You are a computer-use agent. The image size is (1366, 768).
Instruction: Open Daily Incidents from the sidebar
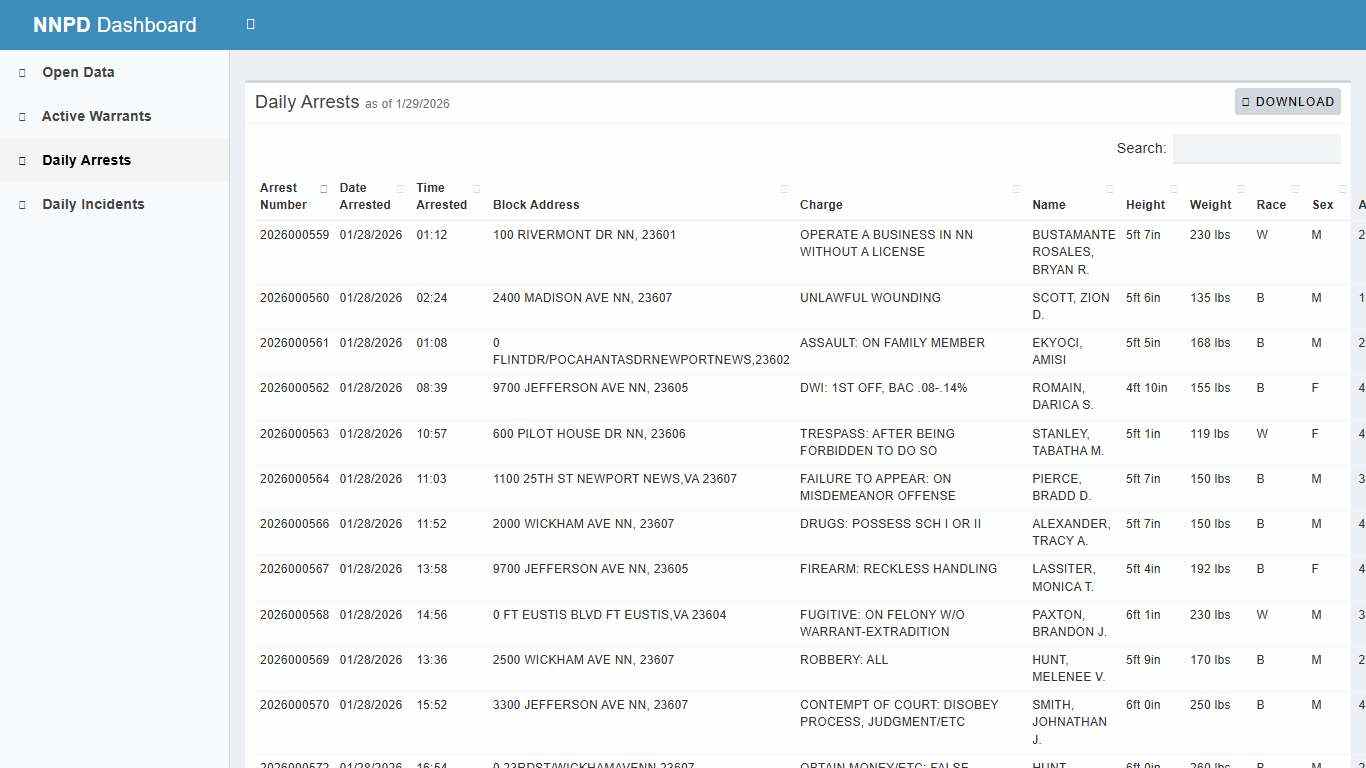(x=92, y=204)
